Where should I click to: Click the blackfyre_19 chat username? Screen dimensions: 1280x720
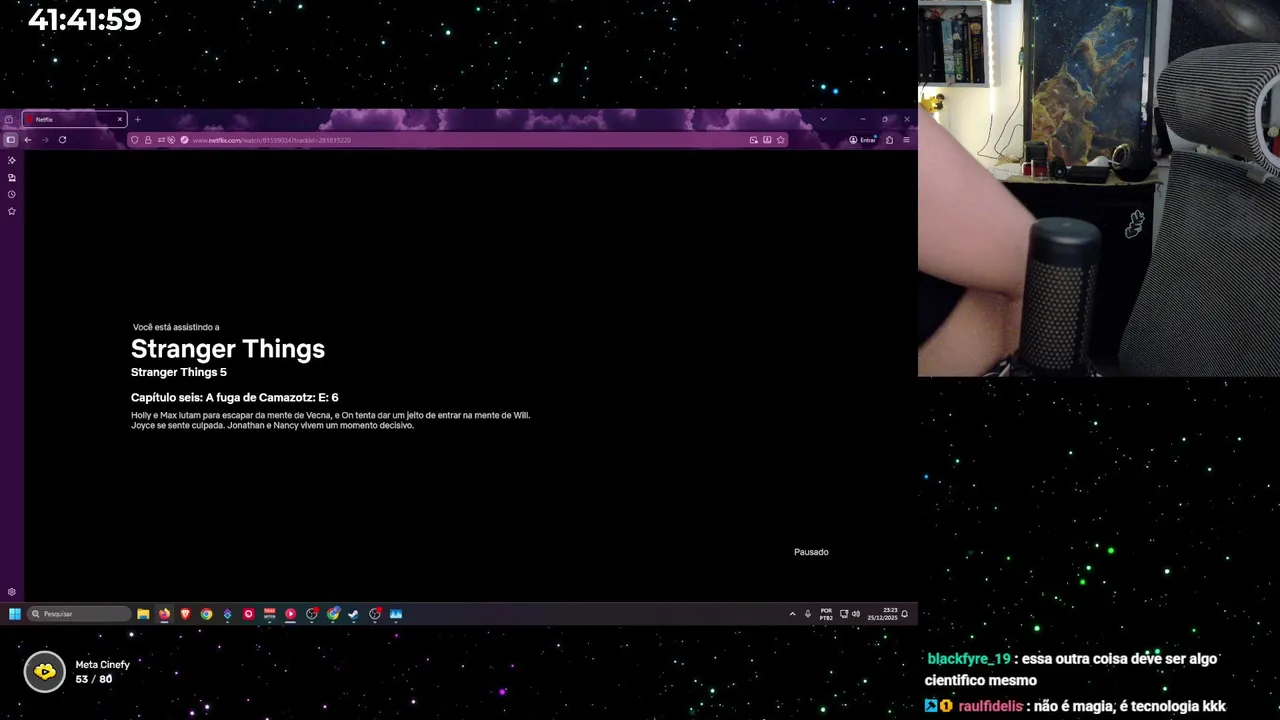coord(969,659)
